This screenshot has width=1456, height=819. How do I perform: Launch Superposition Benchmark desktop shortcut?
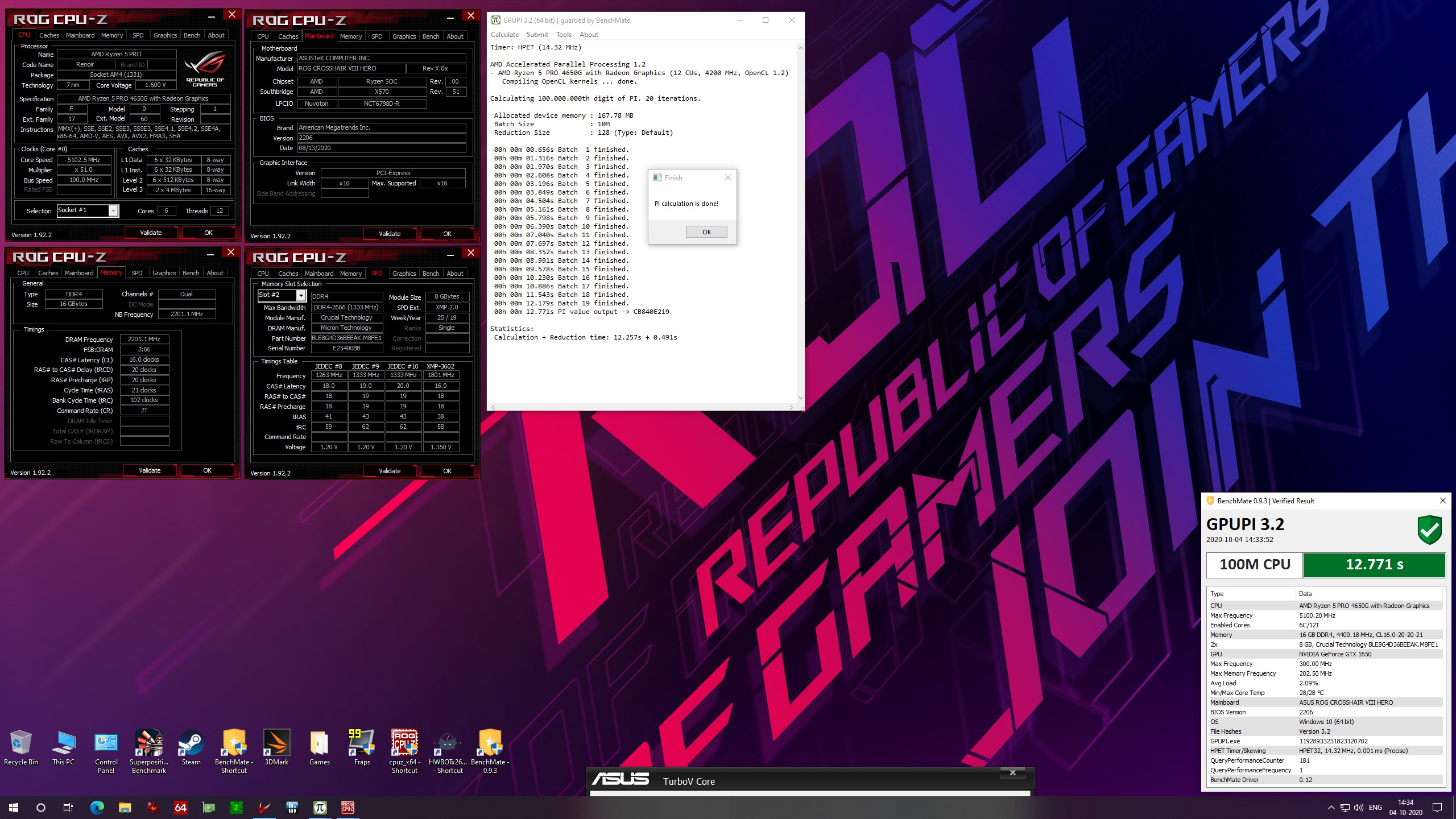[x=149, y=752]
